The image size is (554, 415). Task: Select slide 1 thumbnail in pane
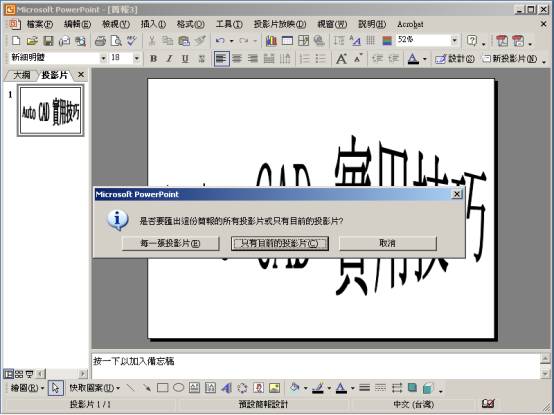pos(51,110)
